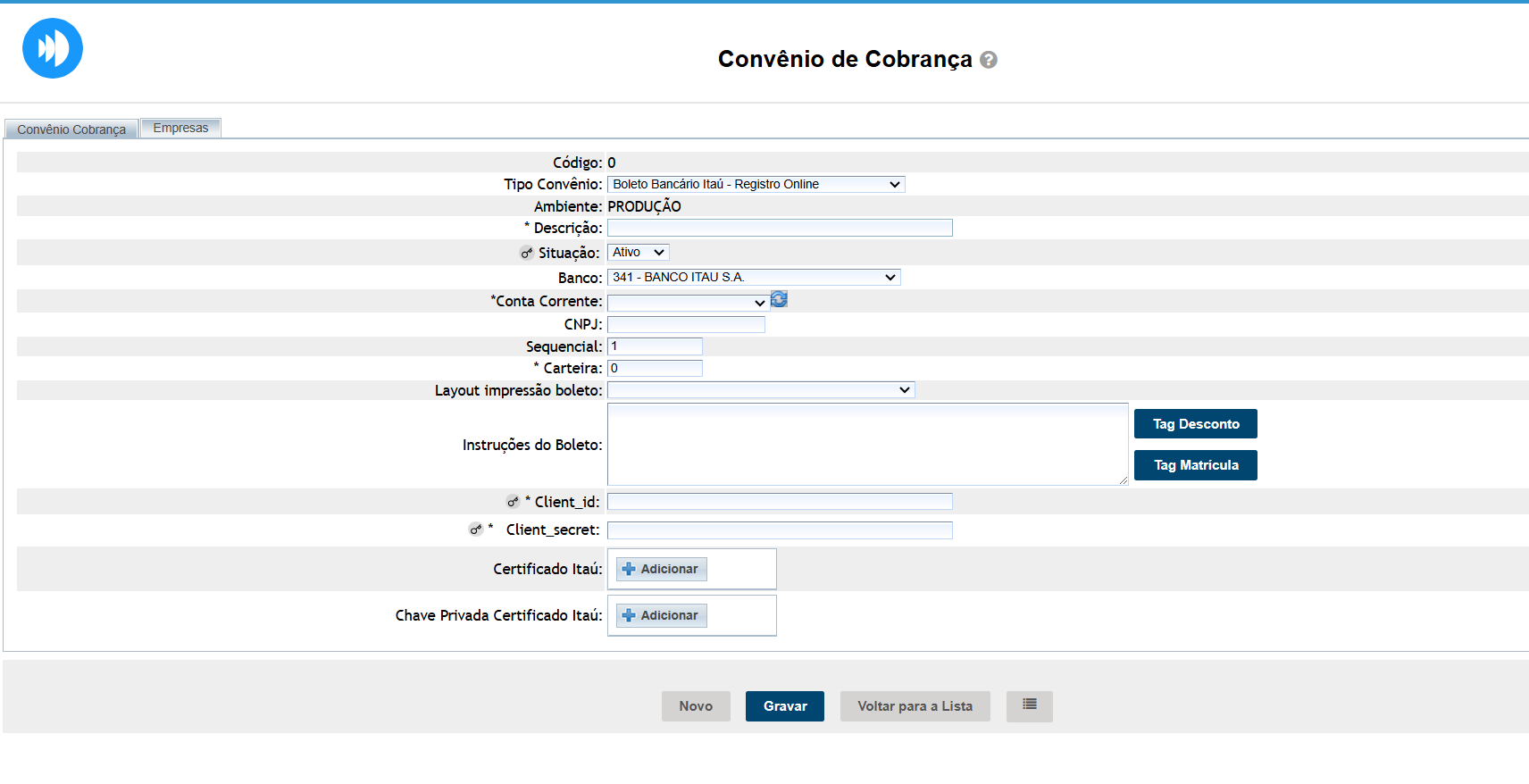Insert the Tag Desconto
This screenshot has width=1529, height=784.
(x=1196, y=424)
